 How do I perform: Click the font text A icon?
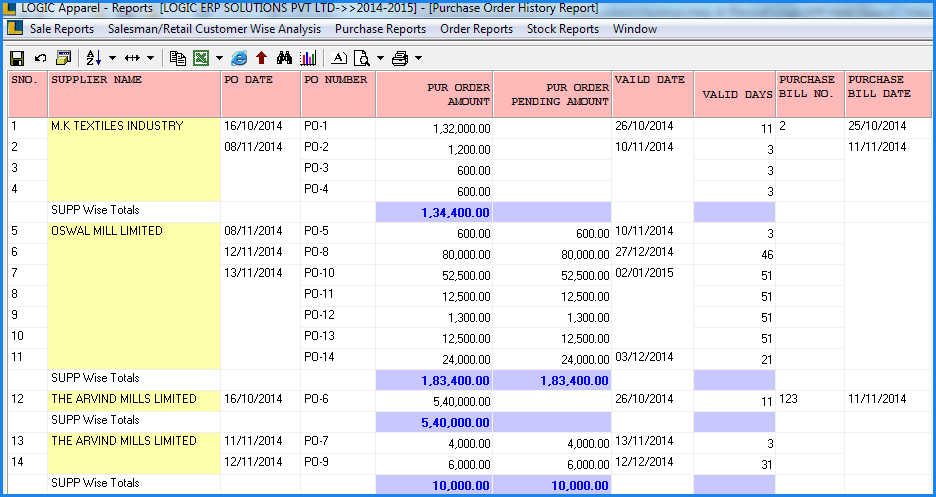338,58
